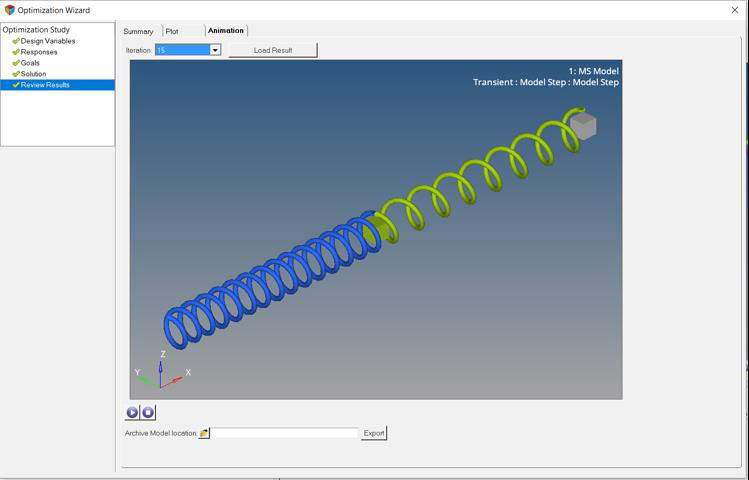
Task: Browse for Archive Model location folder
Action: pos(204,433)
